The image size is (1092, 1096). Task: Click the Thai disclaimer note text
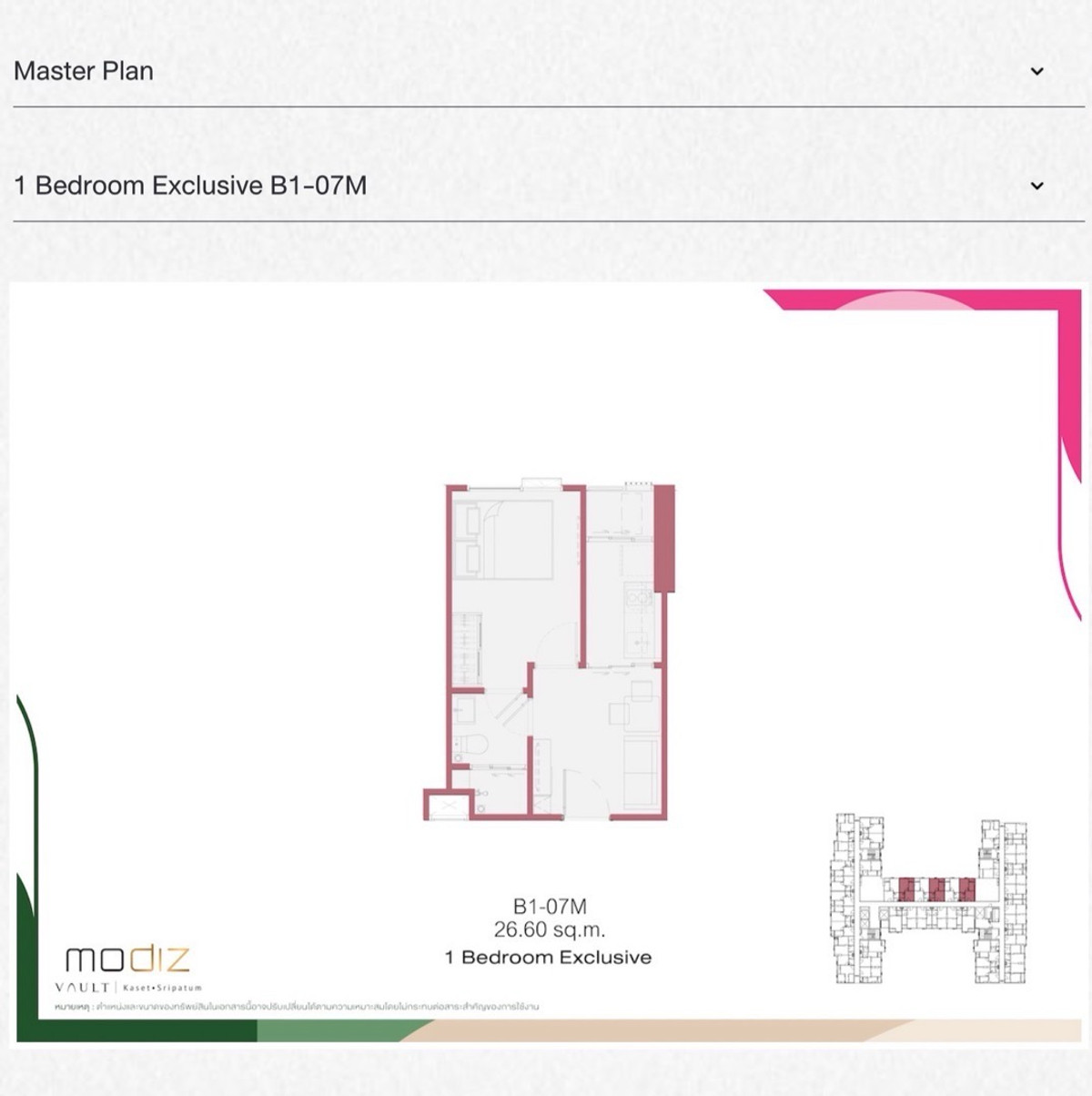click(x=297, y=1007)
